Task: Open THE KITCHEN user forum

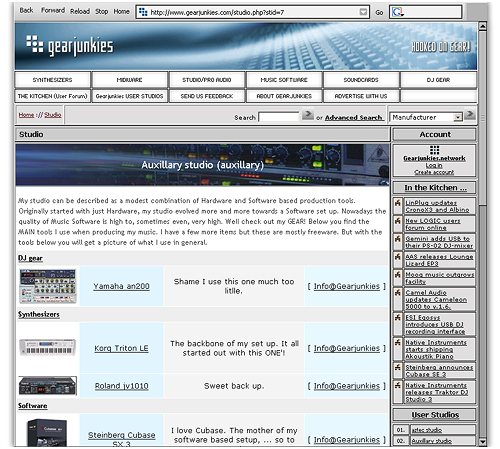Action: pos(52,96)
